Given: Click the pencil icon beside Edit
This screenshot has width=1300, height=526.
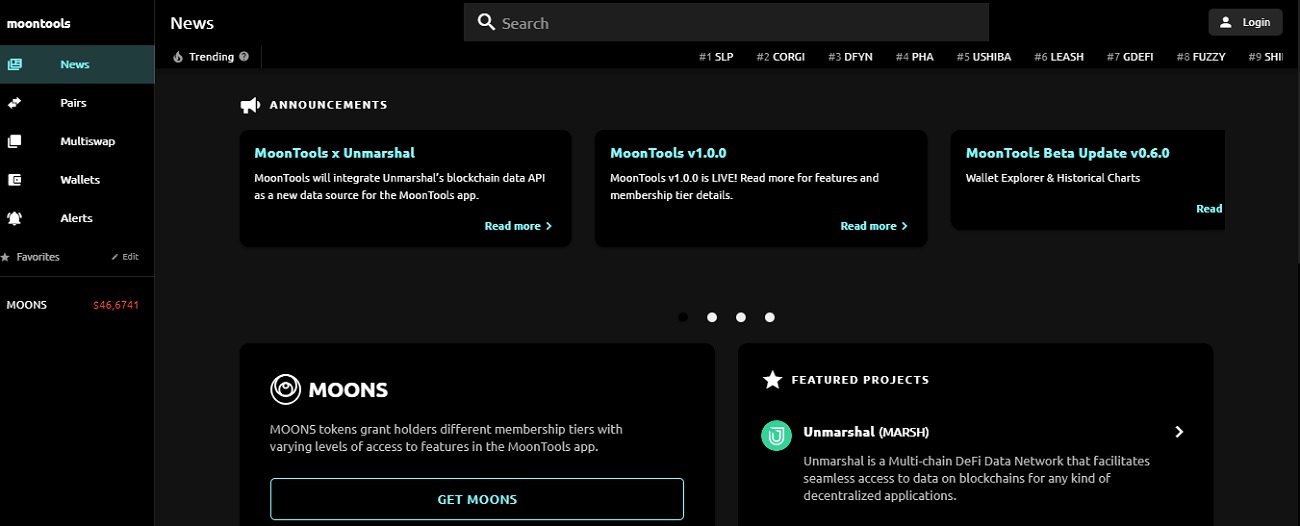Looking at the screenshot, I should [115, 257].
